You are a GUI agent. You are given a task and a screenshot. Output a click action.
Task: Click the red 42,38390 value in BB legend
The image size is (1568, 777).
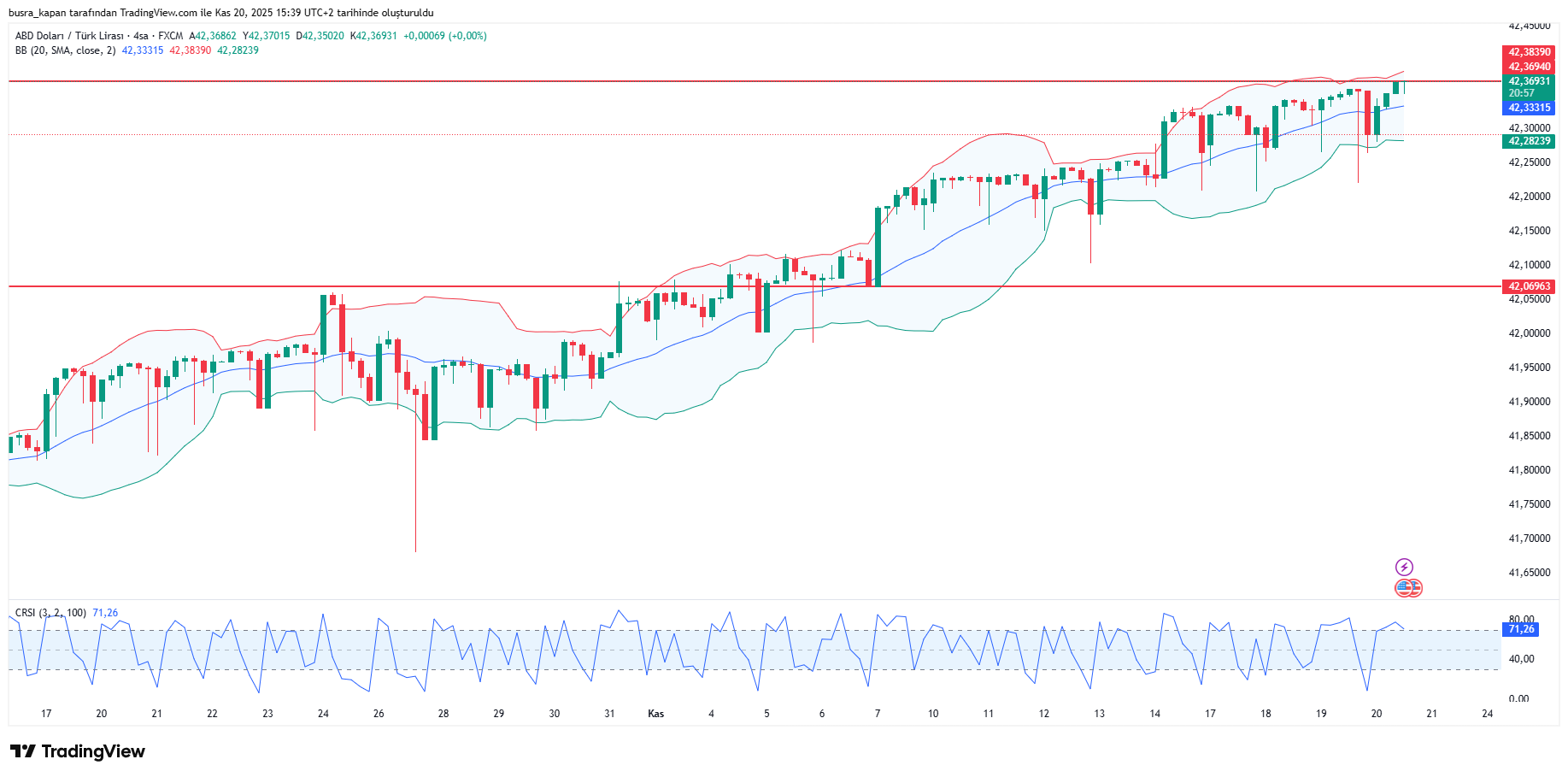click(186, 51)
